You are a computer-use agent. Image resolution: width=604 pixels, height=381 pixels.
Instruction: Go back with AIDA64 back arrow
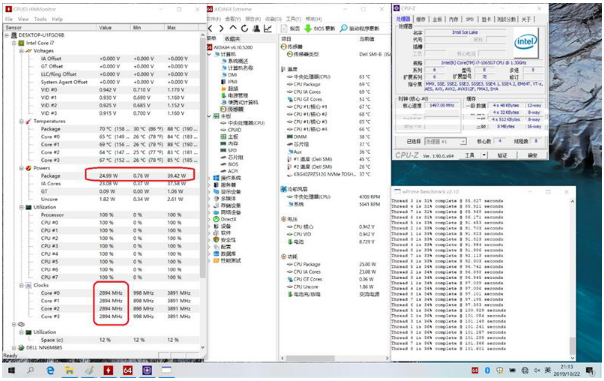[x=210, y=29]
